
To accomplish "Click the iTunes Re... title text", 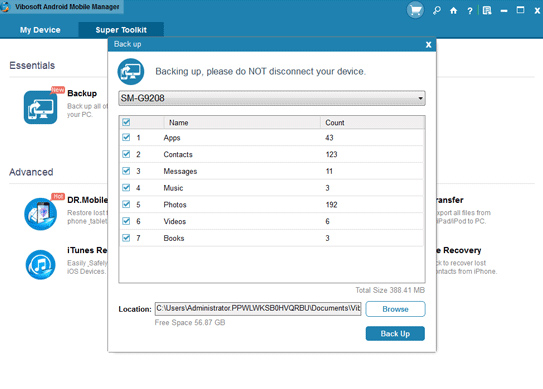I will pos(87,250).
